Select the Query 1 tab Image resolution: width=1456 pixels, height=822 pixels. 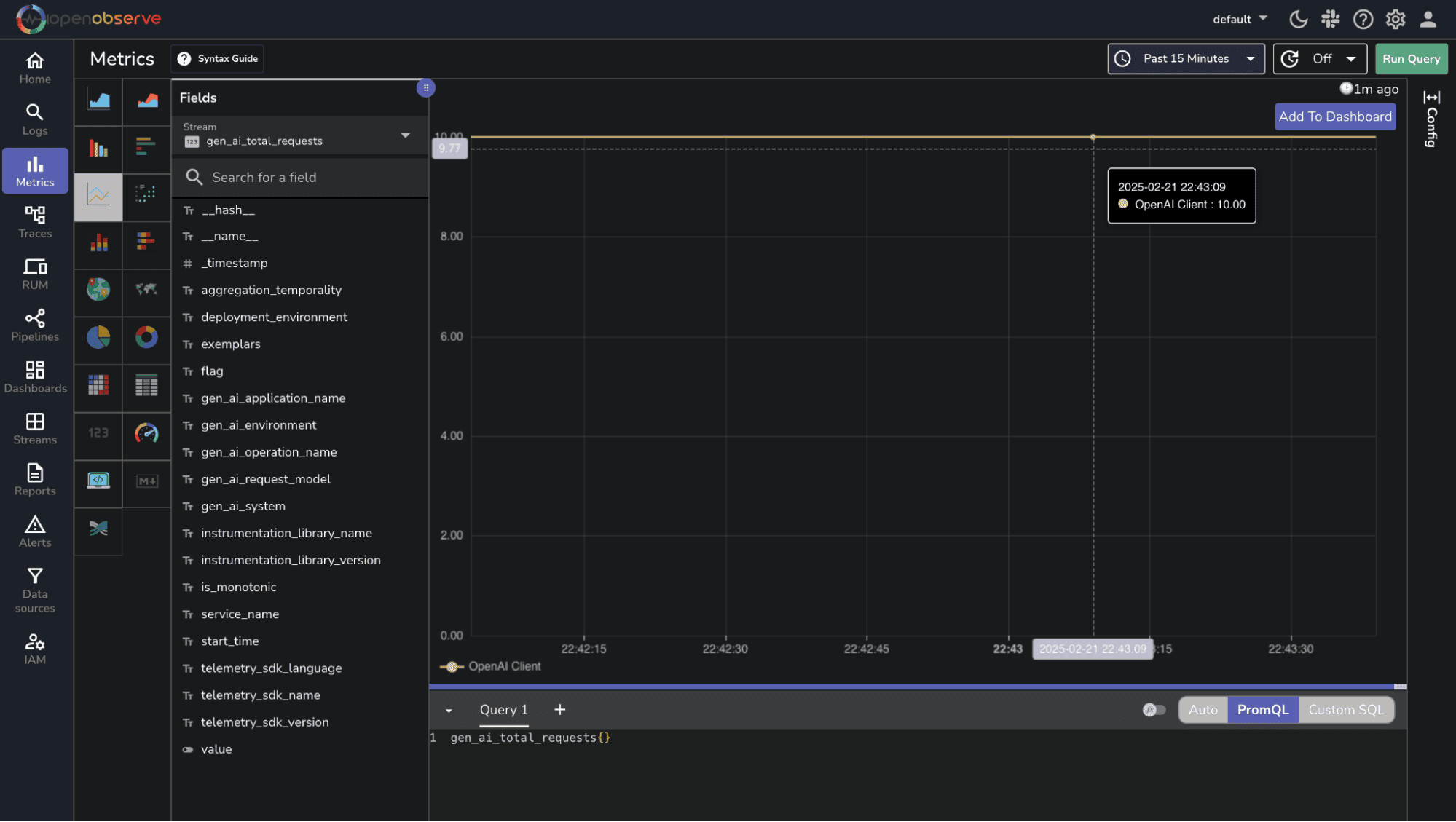(x=503, y=710)
